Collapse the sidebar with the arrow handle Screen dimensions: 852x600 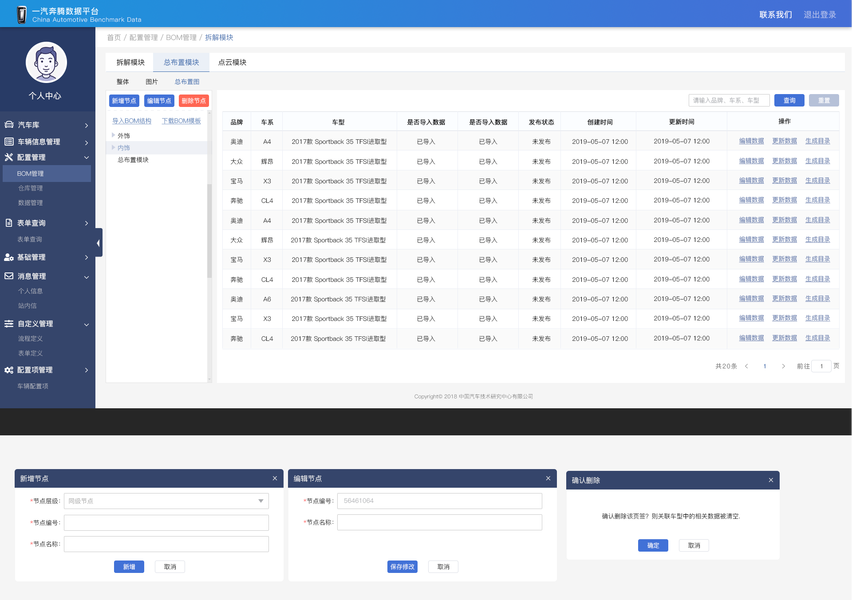pos(98,243)
